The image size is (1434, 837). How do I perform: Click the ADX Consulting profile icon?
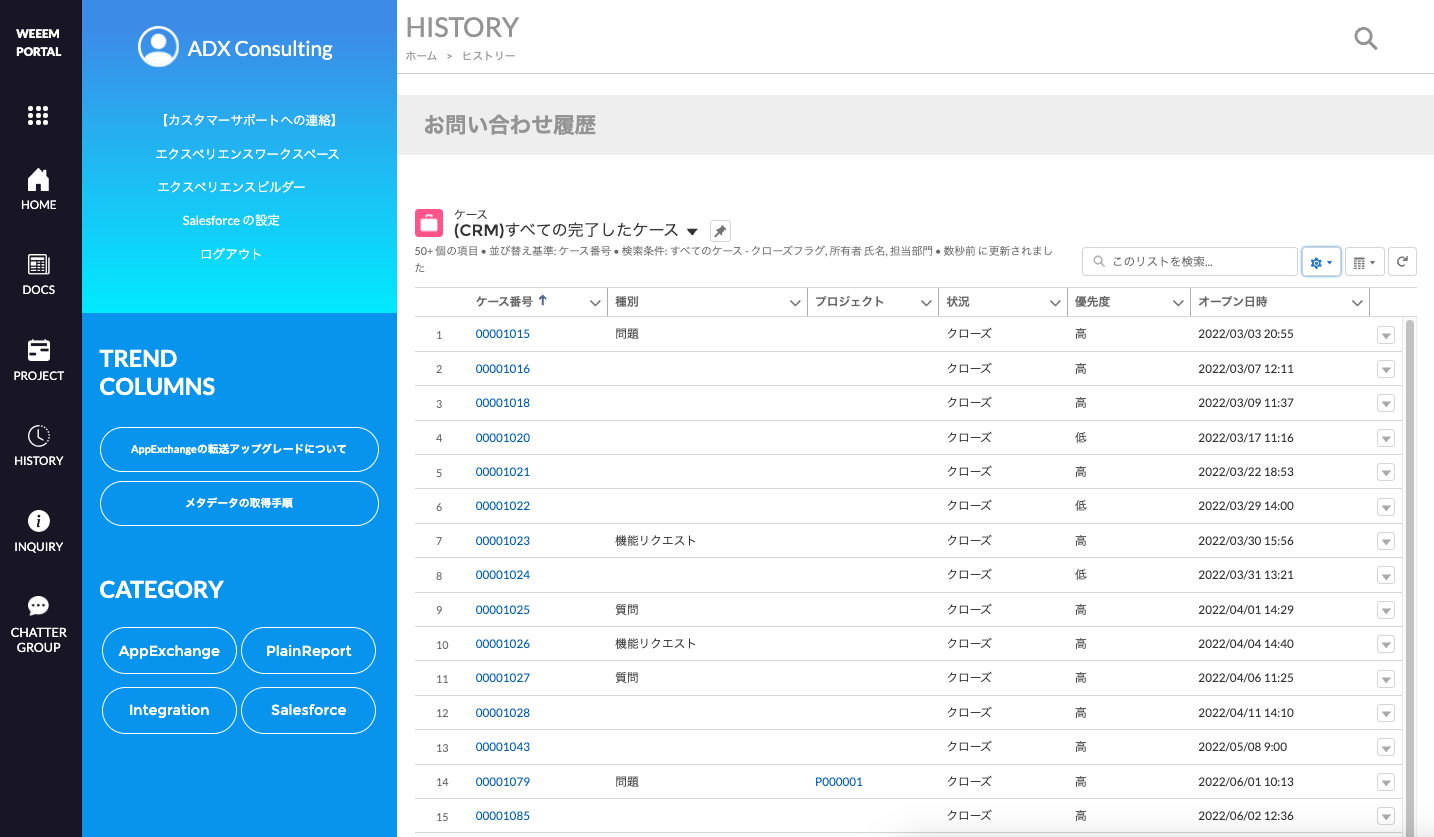(x=158, y=46)
